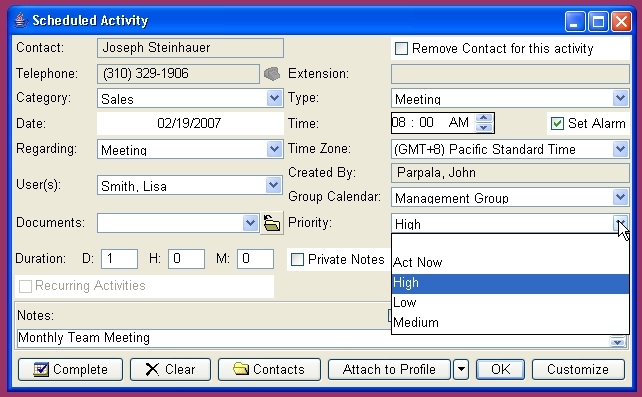Screen dimensions: 642x397
Task: Click the Created By value Parpala, John
Action: (510, 173)
